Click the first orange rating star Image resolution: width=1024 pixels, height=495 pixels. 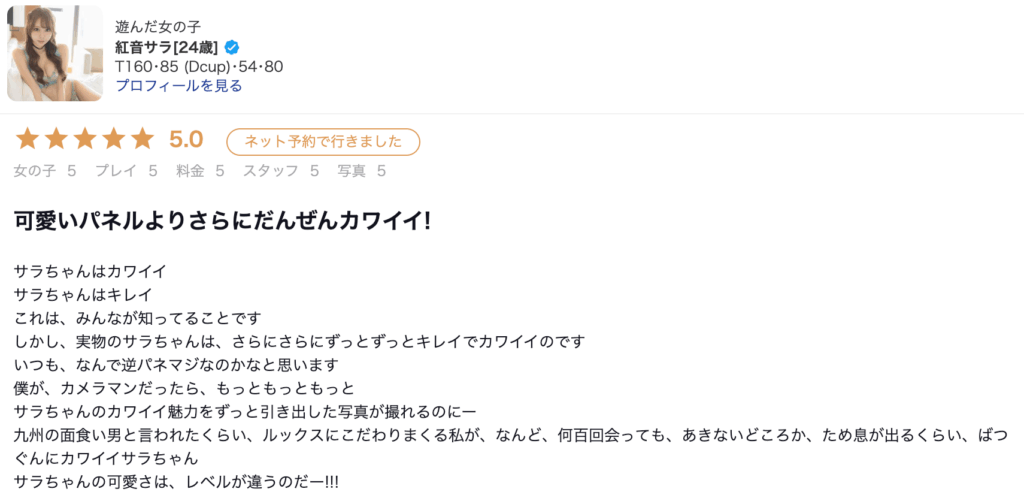coord(27,140)
